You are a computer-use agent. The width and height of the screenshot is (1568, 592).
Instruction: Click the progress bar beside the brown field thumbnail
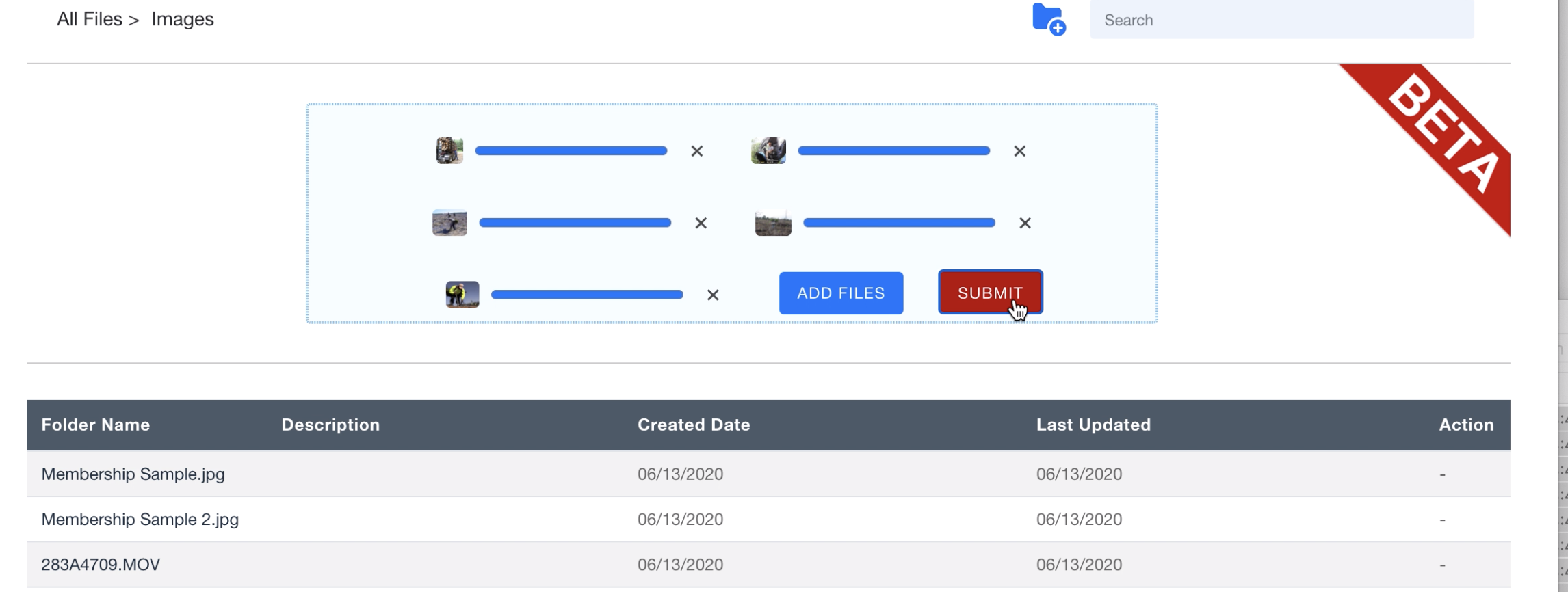(900, 223)
